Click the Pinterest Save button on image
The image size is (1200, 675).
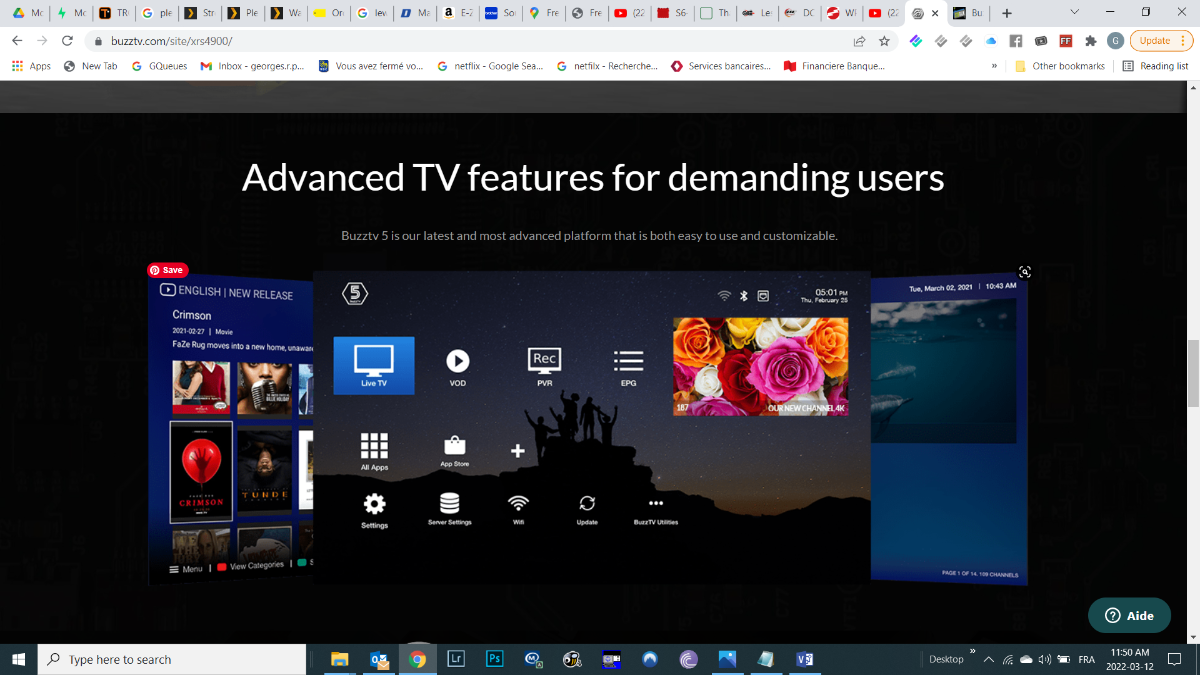(168, 270)
